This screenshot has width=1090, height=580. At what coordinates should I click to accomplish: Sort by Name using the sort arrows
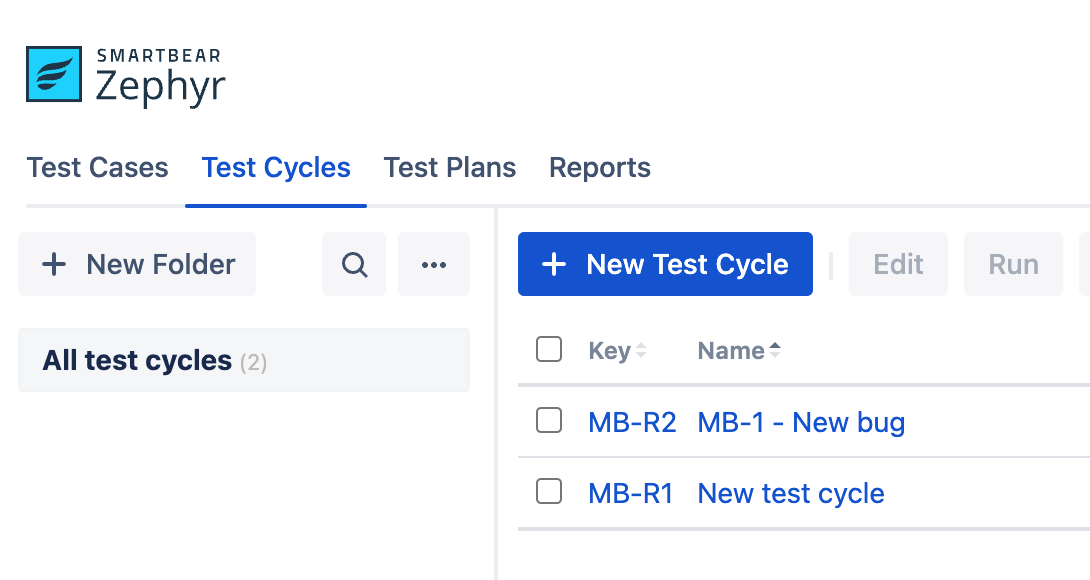pyautogui.click(x=774, y=351)
